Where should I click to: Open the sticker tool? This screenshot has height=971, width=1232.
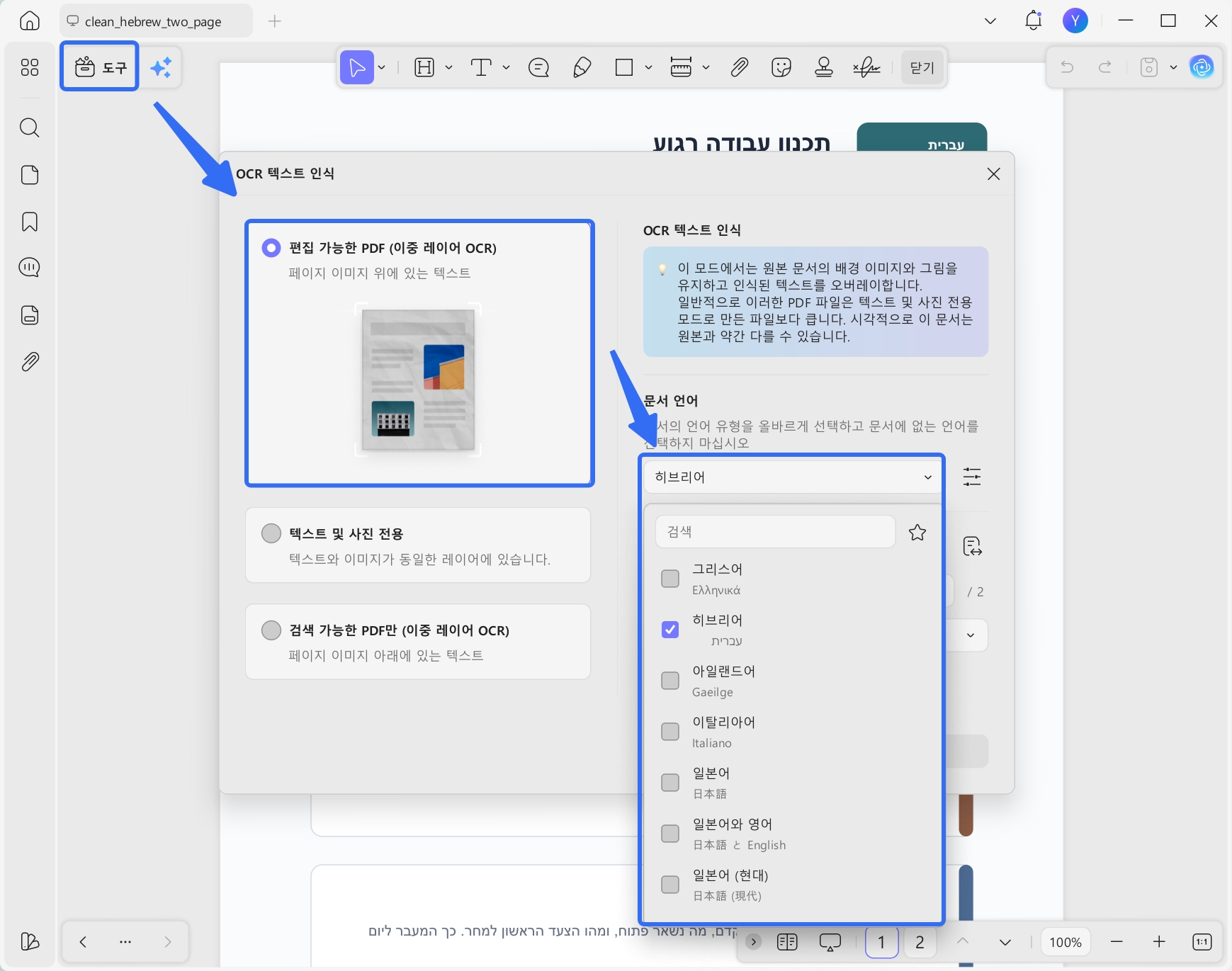pos(781,67)
